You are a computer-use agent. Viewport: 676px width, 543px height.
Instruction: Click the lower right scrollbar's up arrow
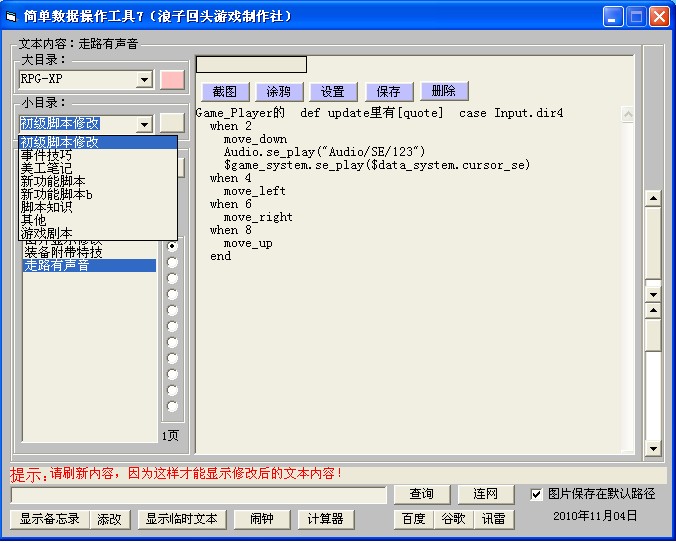click(654, 311)
